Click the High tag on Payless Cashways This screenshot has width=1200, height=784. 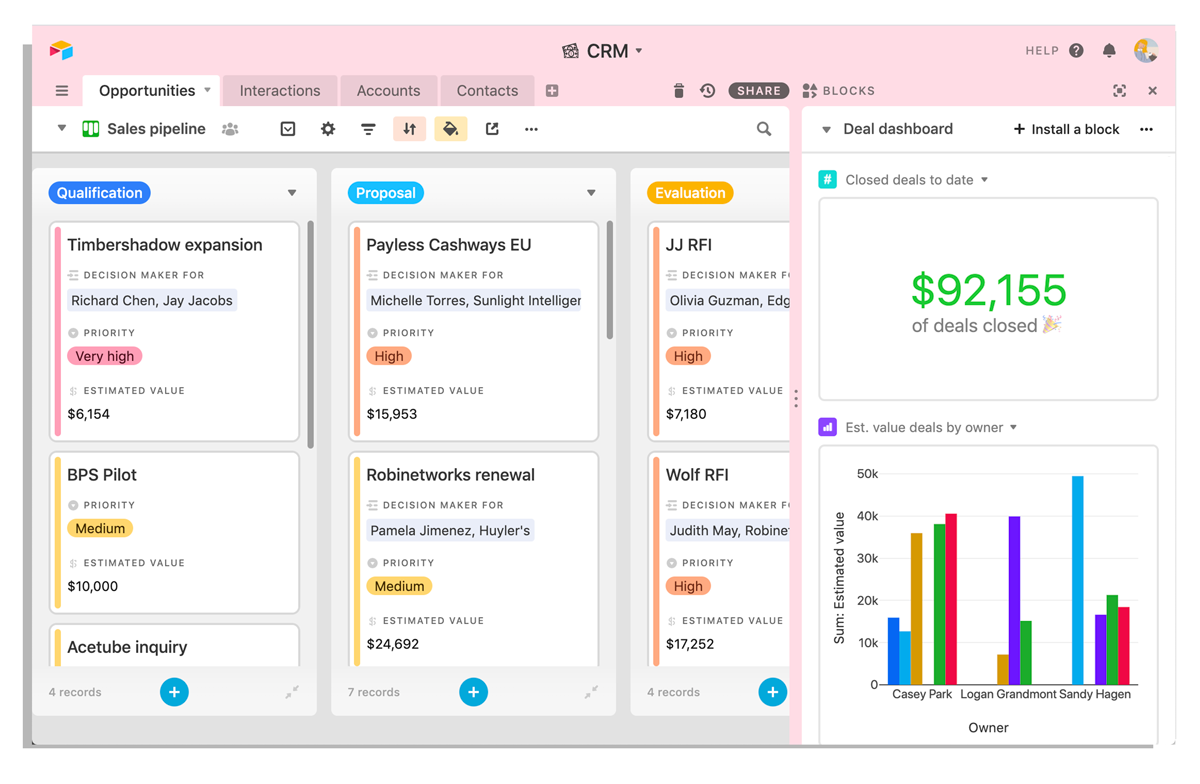coord(389,356)
